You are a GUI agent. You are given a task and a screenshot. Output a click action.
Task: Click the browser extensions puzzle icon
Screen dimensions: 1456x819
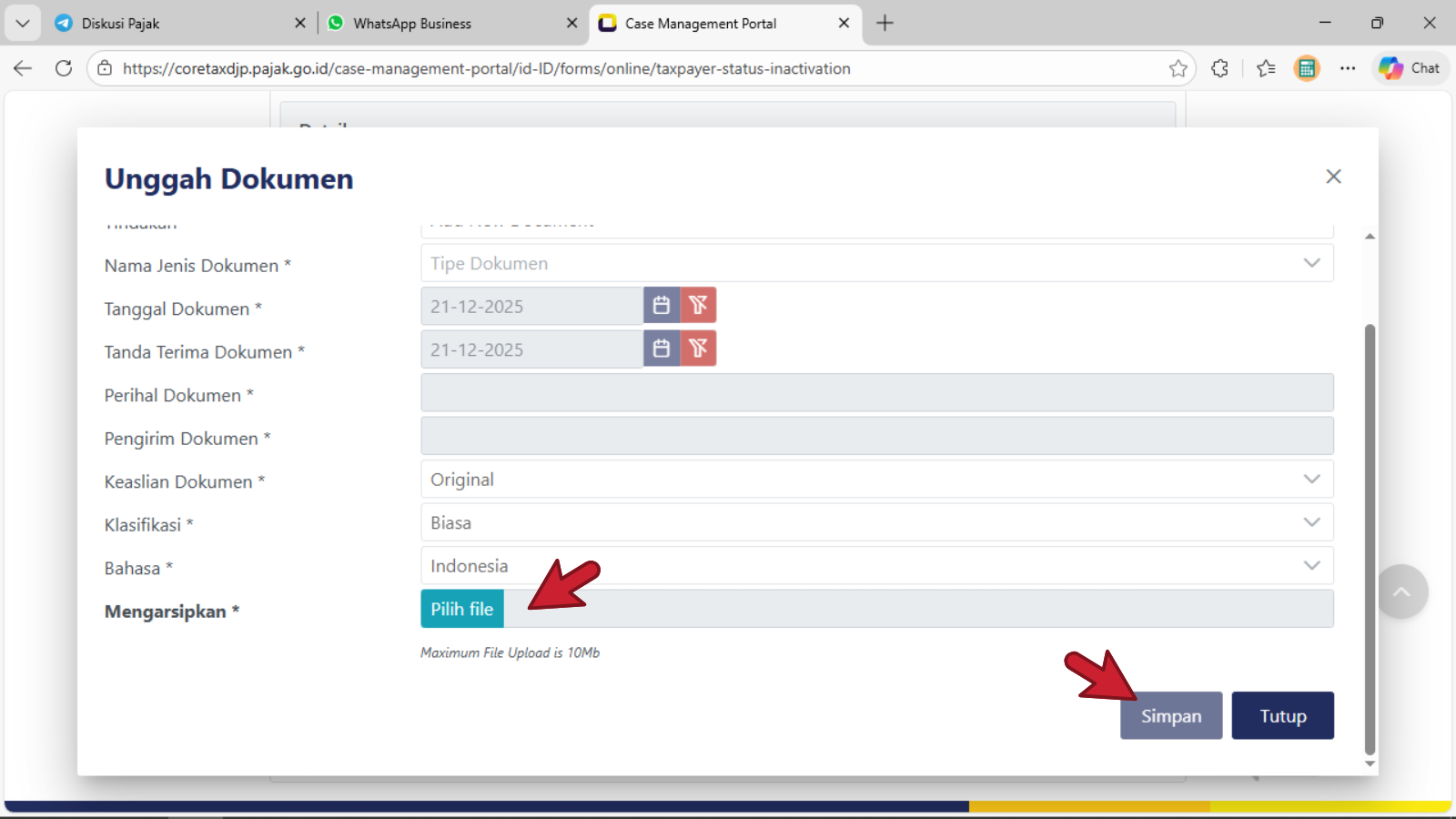pos(1219,68)
